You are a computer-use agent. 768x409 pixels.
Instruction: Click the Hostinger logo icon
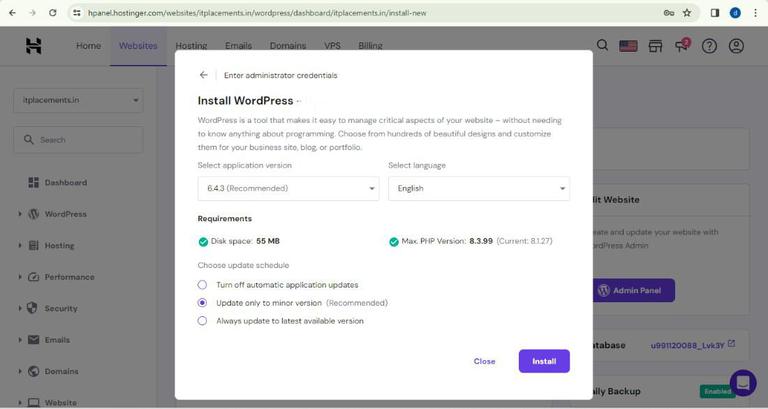34,46
